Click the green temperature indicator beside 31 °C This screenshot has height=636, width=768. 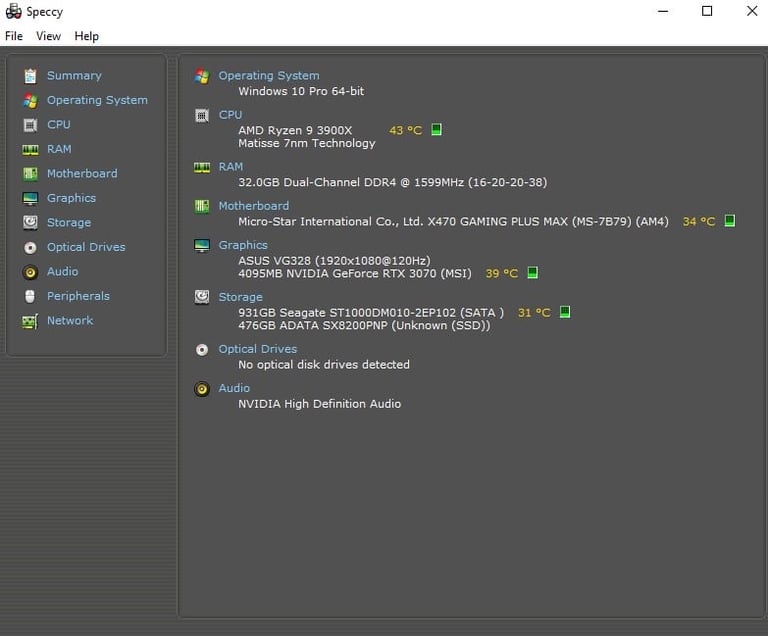[565, 312]
